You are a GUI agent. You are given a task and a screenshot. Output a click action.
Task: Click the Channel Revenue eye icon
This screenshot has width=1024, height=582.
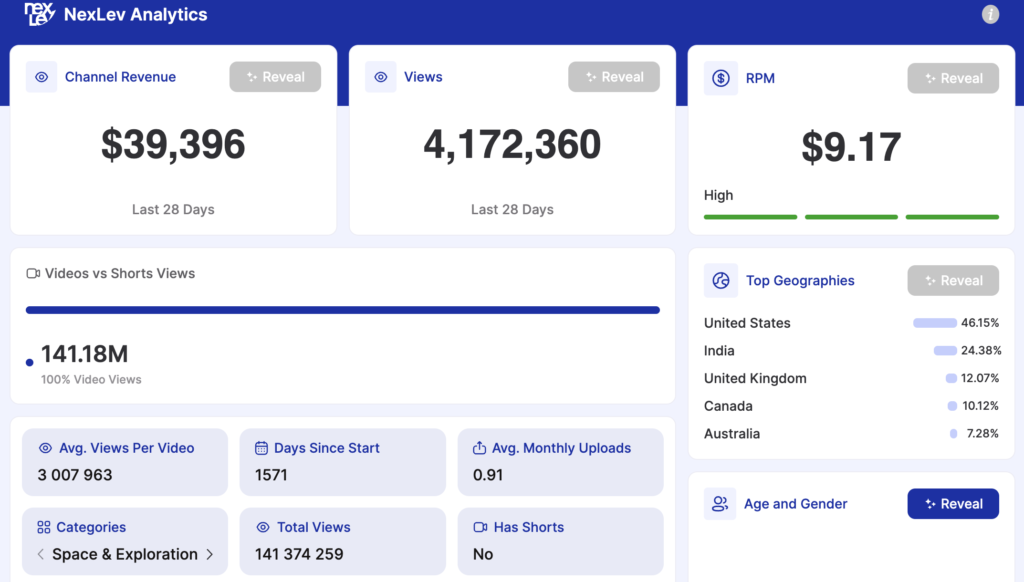pos(41,77)
